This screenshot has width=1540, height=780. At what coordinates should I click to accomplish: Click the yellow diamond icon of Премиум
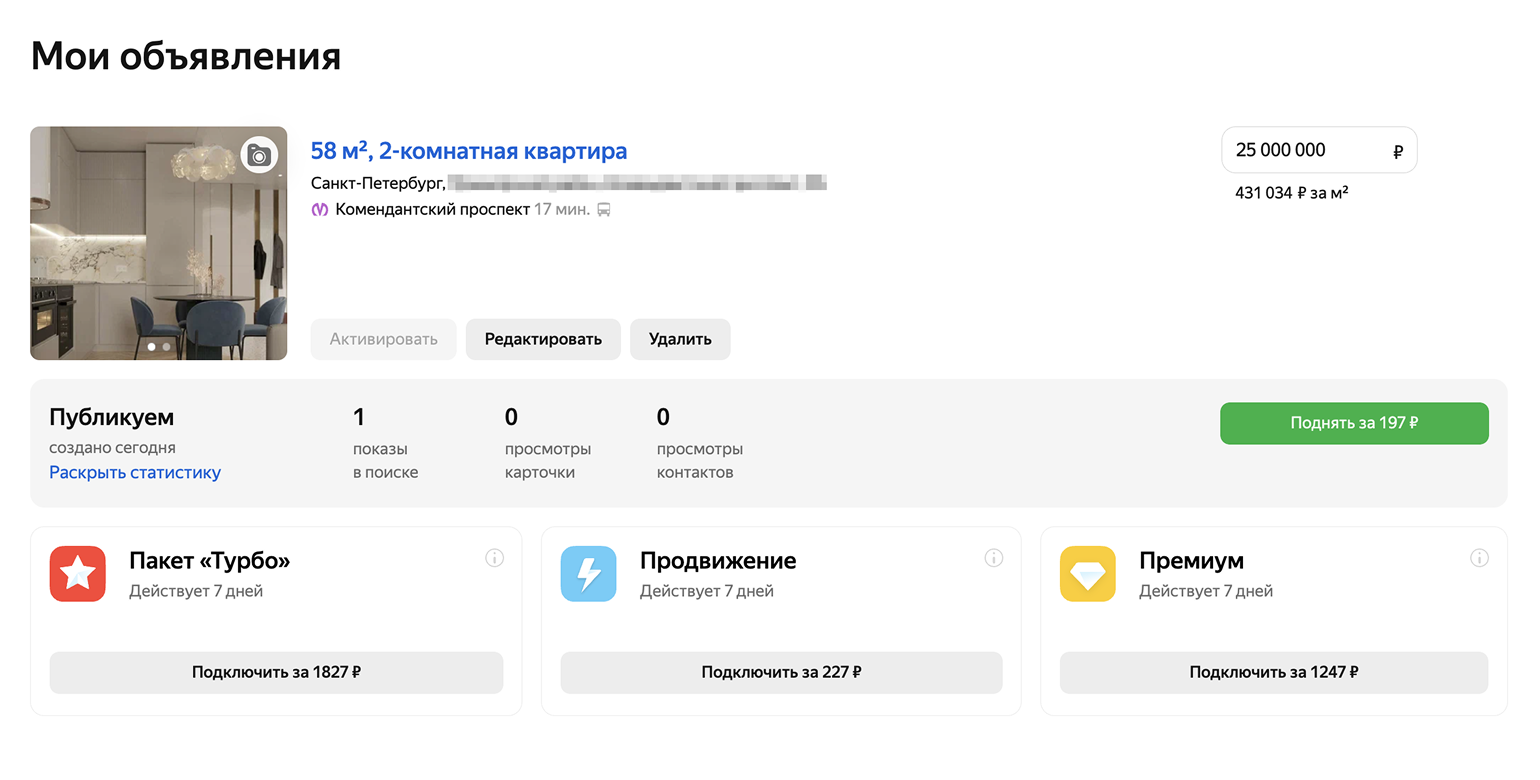(1087, 574)
